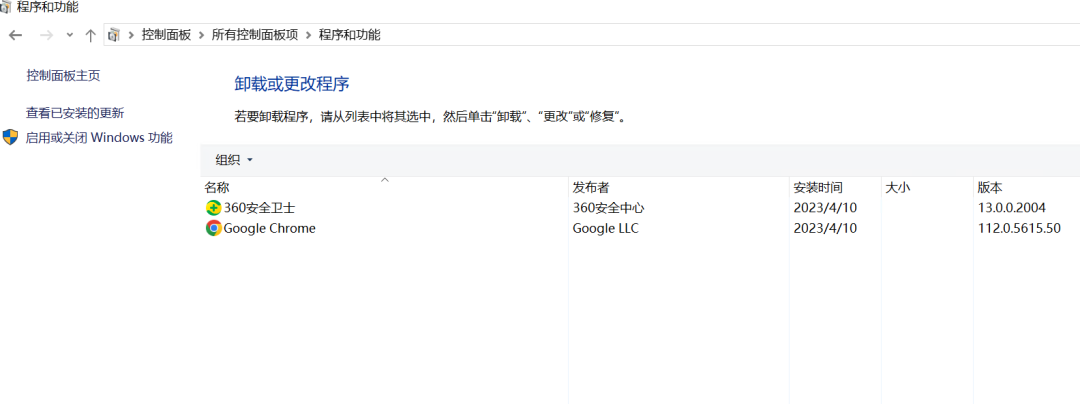The image size is (1080, 404).
Task: Sort by 大小 column header
Action: tap(897, 187)
